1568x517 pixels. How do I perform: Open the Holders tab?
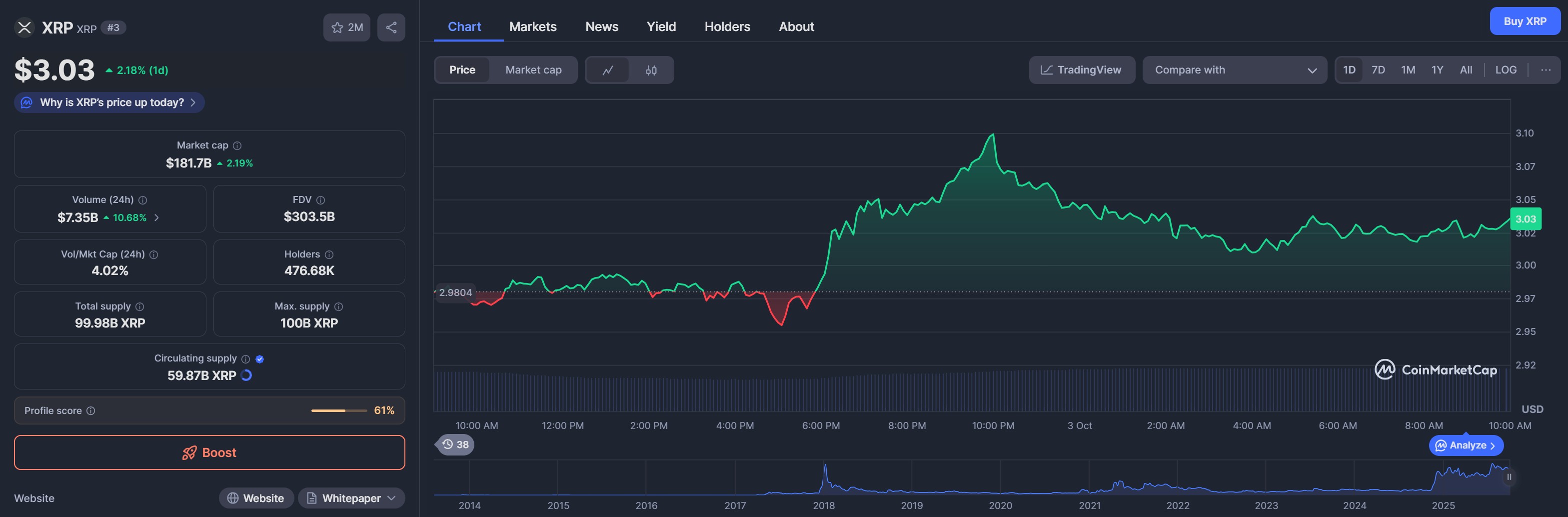[727, 27]
